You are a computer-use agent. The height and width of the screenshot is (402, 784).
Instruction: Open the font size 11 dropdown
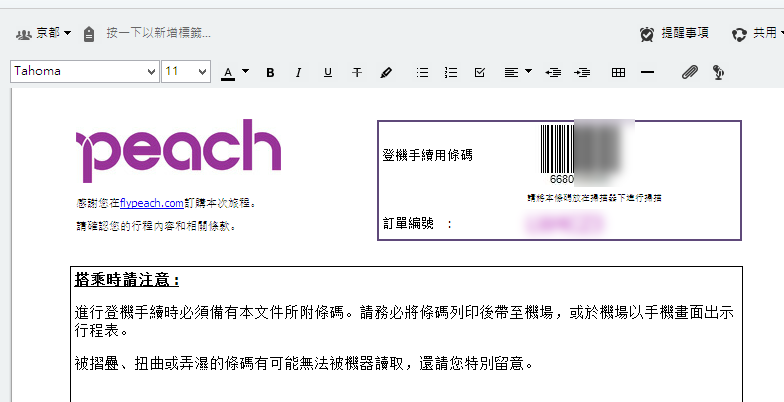(x=186, y=72)
